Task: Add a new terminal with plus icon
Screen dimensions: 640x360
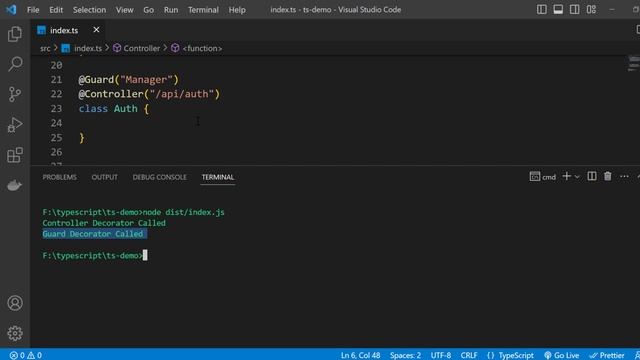Action: [567, 176]
